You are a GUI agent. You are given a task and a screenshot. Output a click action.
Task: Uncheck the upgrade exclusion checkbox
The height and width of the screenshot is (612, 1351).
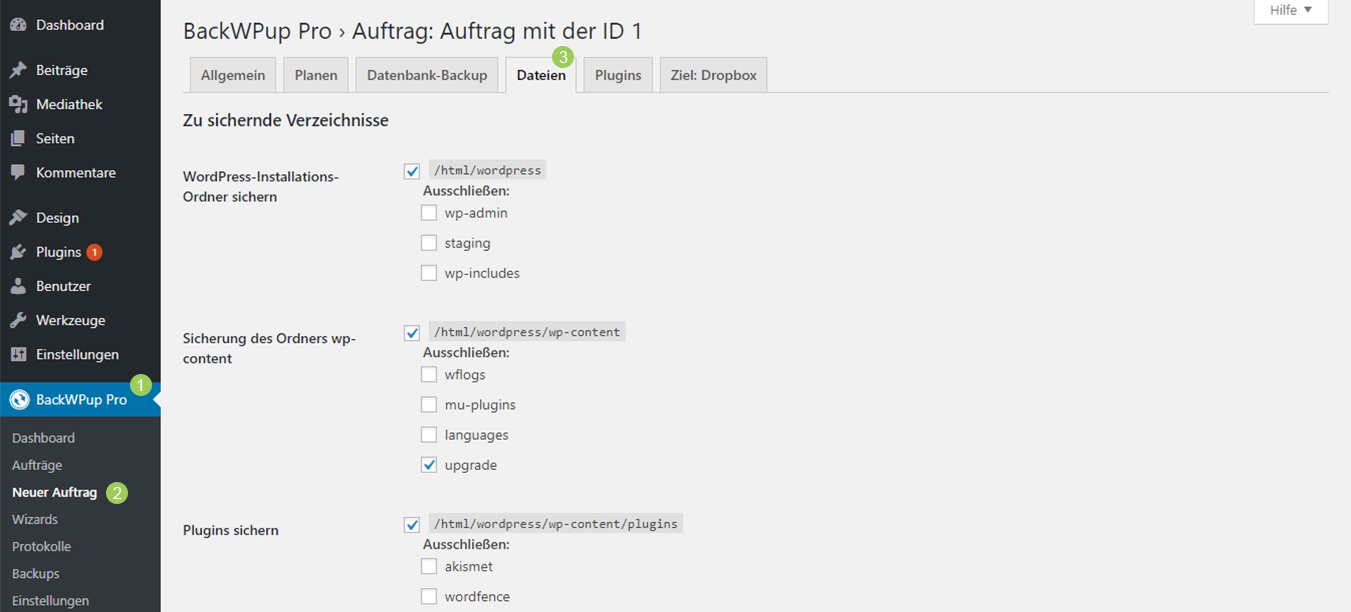[x=429, y=464]
